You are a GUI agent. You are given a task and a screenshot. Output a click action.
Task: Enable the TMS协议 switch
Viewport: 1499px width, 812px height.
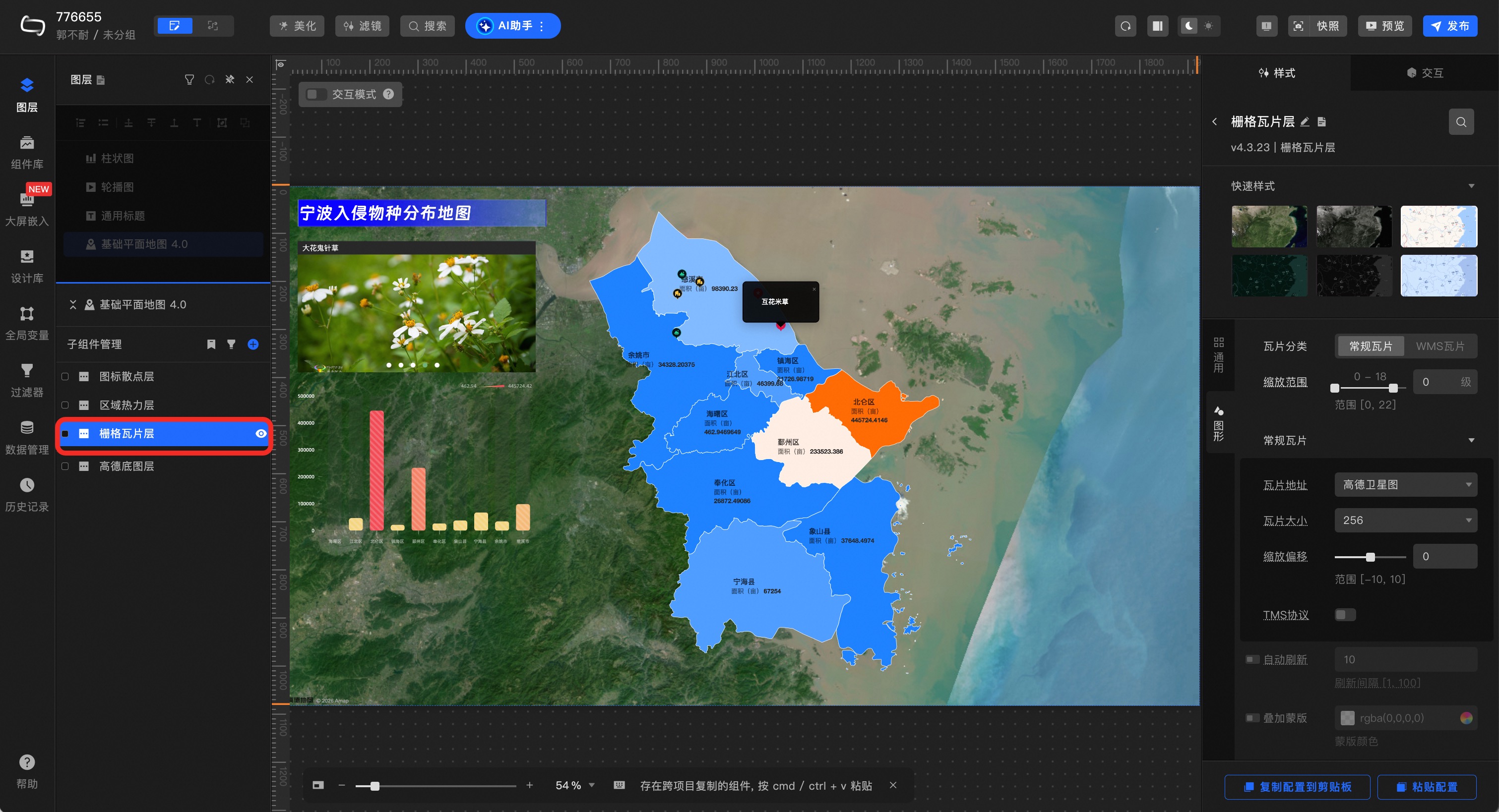pyautogui.click(x=1345, y=615)
